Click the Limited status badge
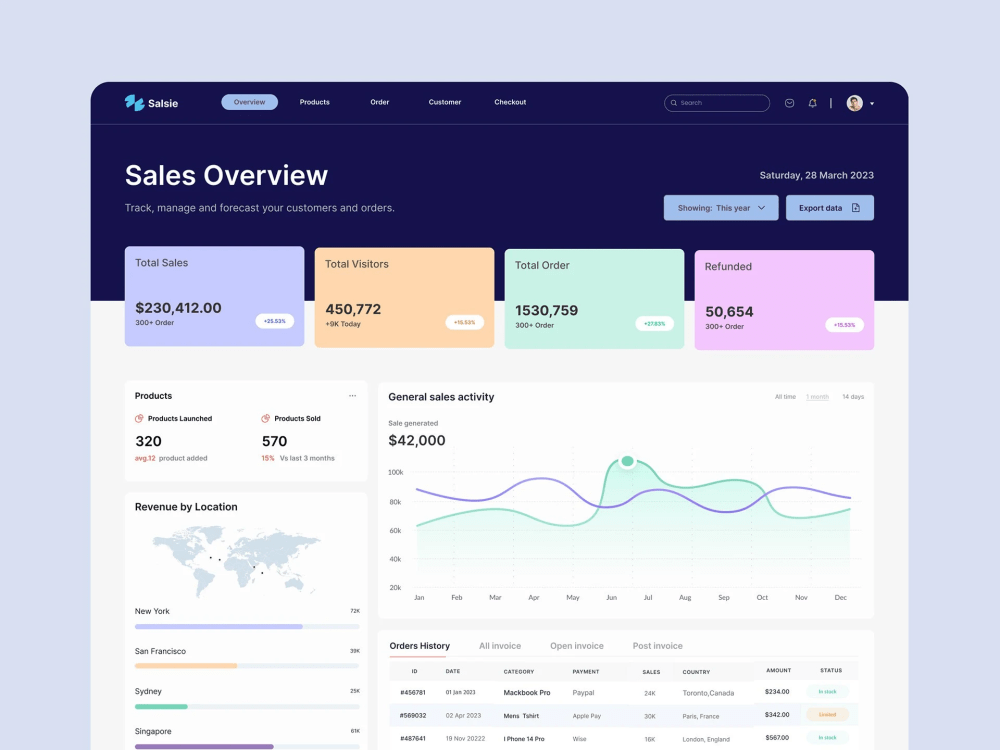 (827, 715)
